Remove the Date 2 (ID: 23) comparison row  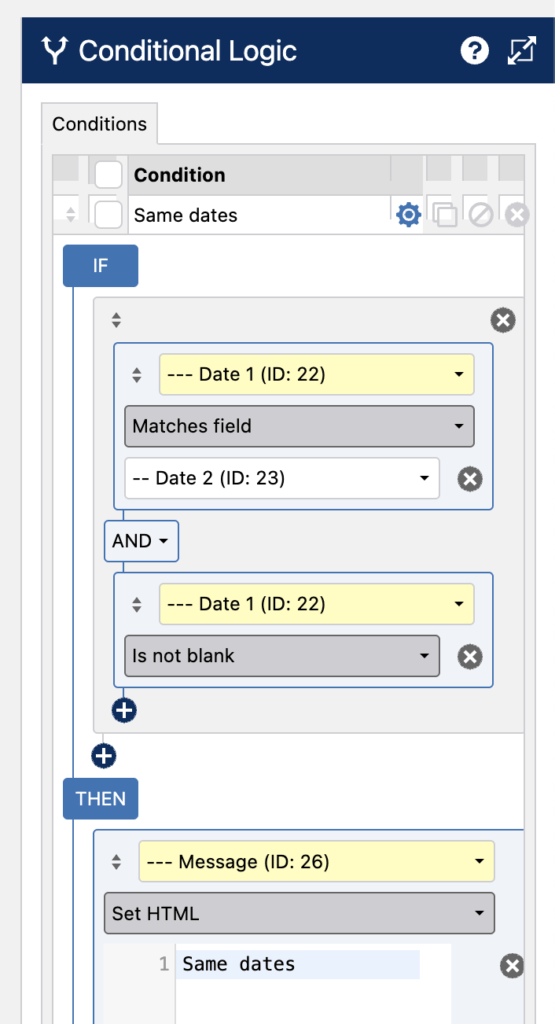pyautogui.click(x=469, y=479)
